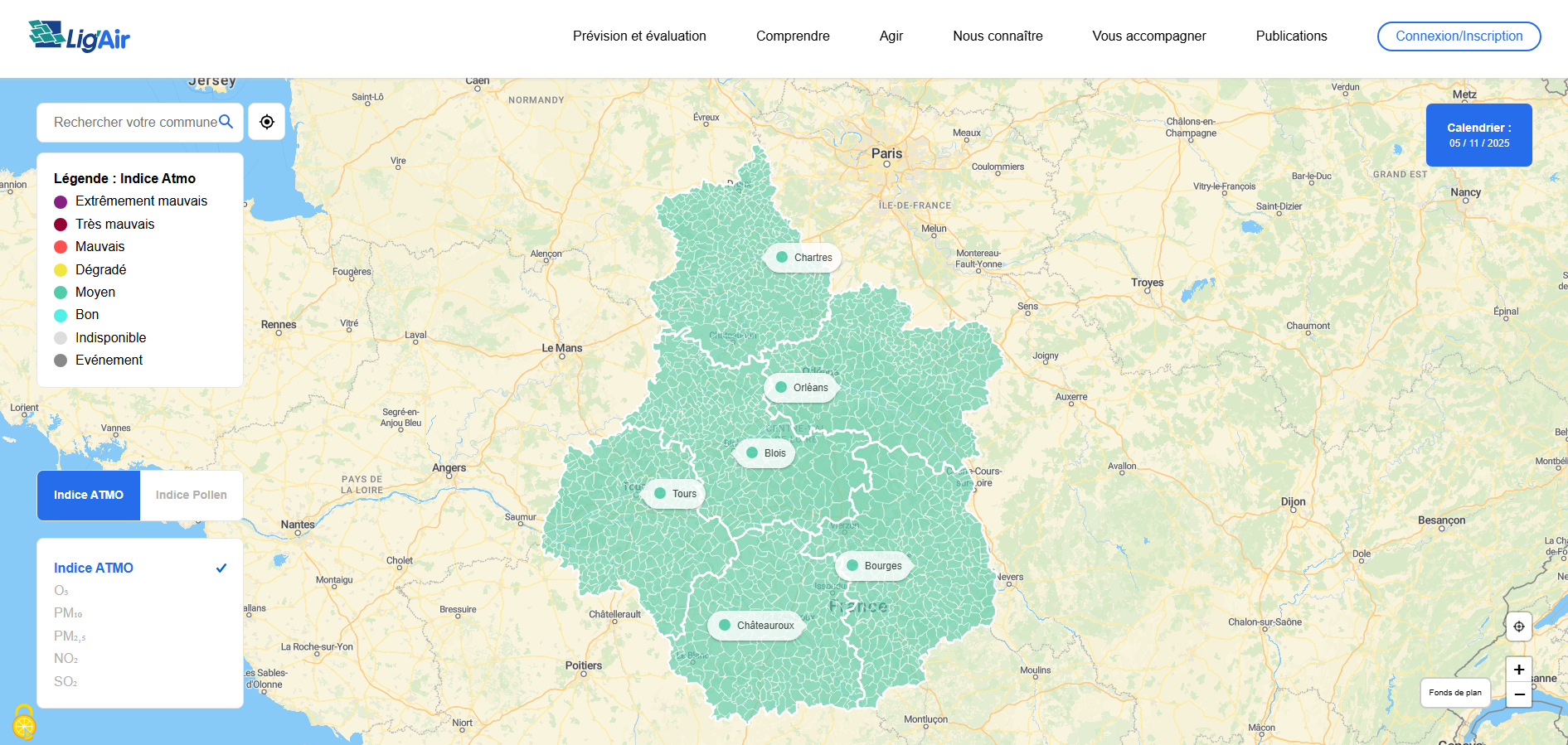
Task: Zoom out the map with minus button
Action: (x=1518, y=694)
